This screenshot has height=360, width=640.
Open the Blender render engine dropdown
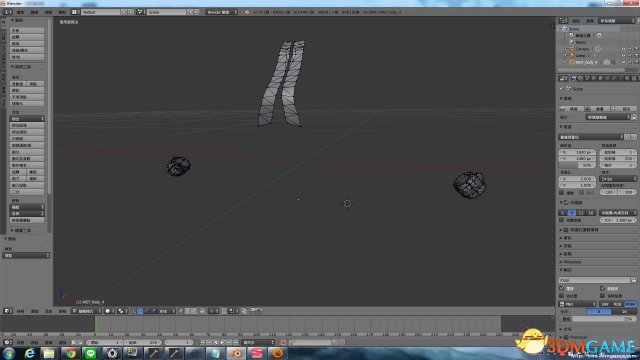[222, 12]
